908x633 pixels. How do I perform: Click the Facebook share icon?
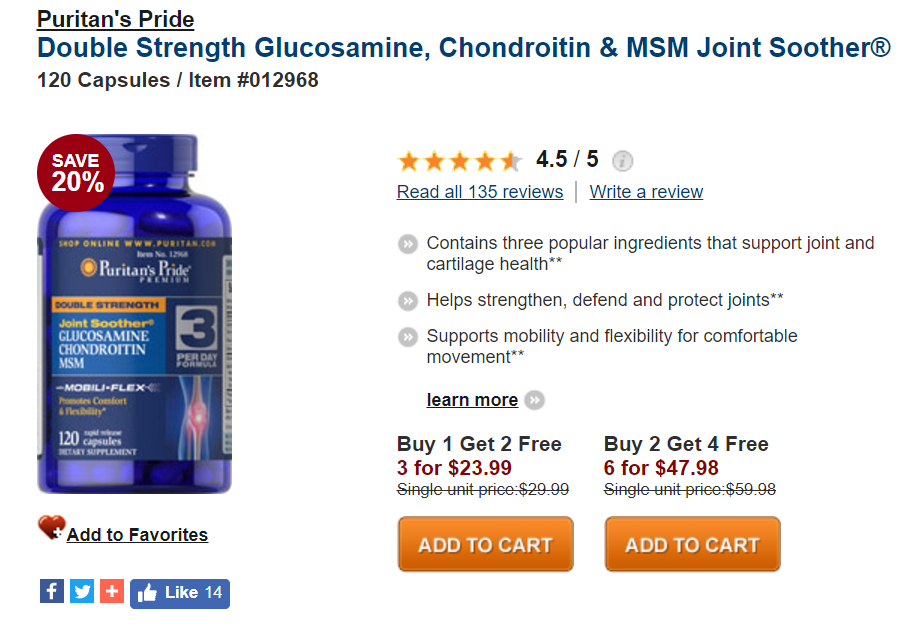[x=52, y=592]
